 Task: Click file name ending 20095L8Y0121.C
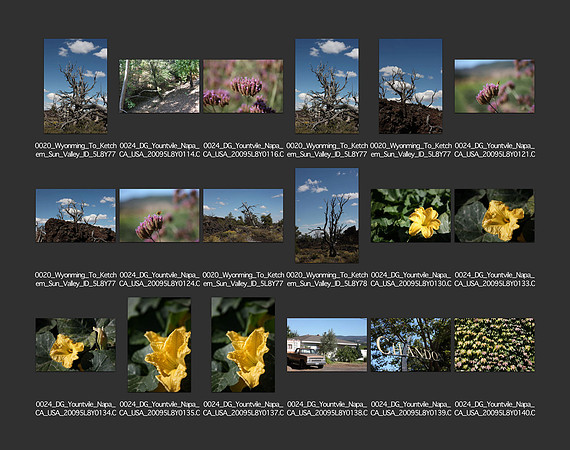(494, 150)
